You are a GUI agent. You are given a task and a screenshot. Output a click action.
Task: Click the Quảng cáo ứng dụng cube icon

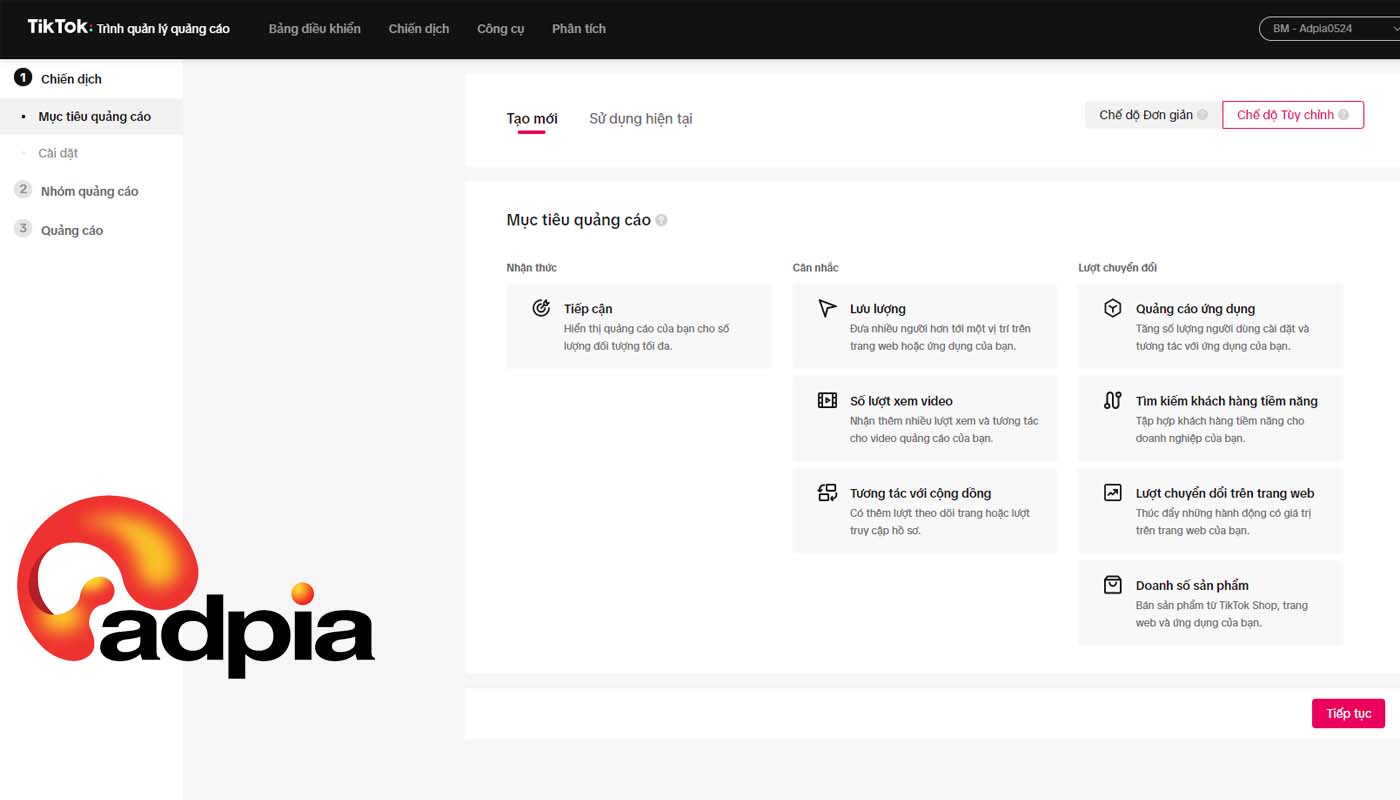click(1113, 308)
